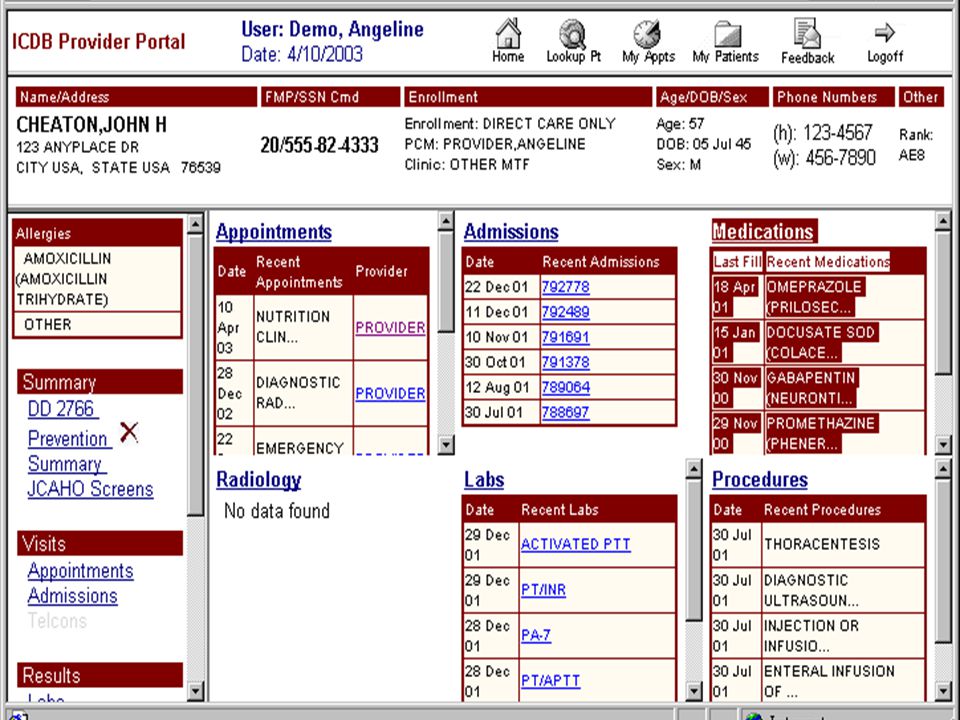Open the Home page icon
960x720 pixels.
tap(508, 34)
